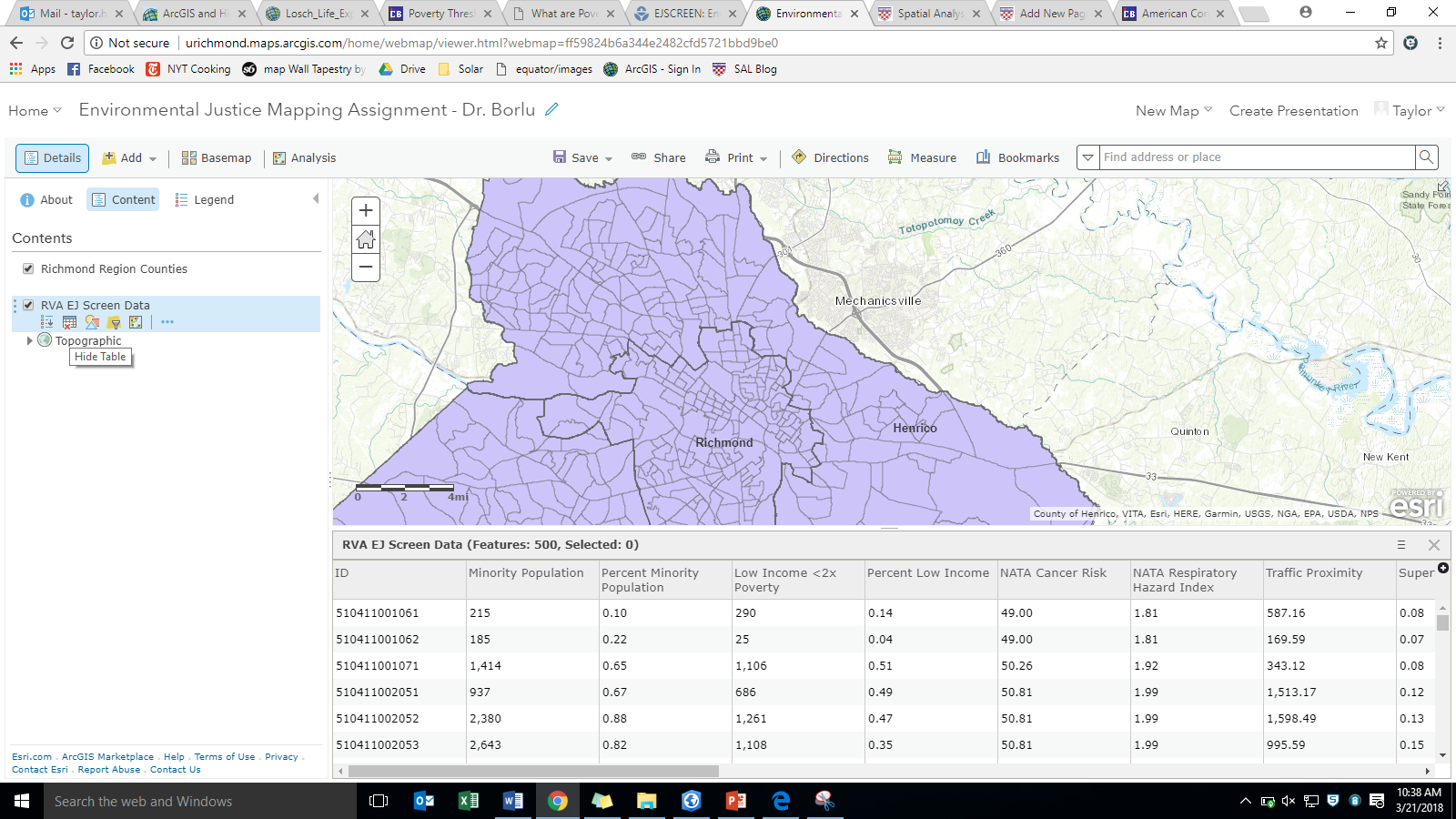Select the Change Style icon on RVA EJ Screen Data
This screenshot has width=1456, height=819.
92,321
